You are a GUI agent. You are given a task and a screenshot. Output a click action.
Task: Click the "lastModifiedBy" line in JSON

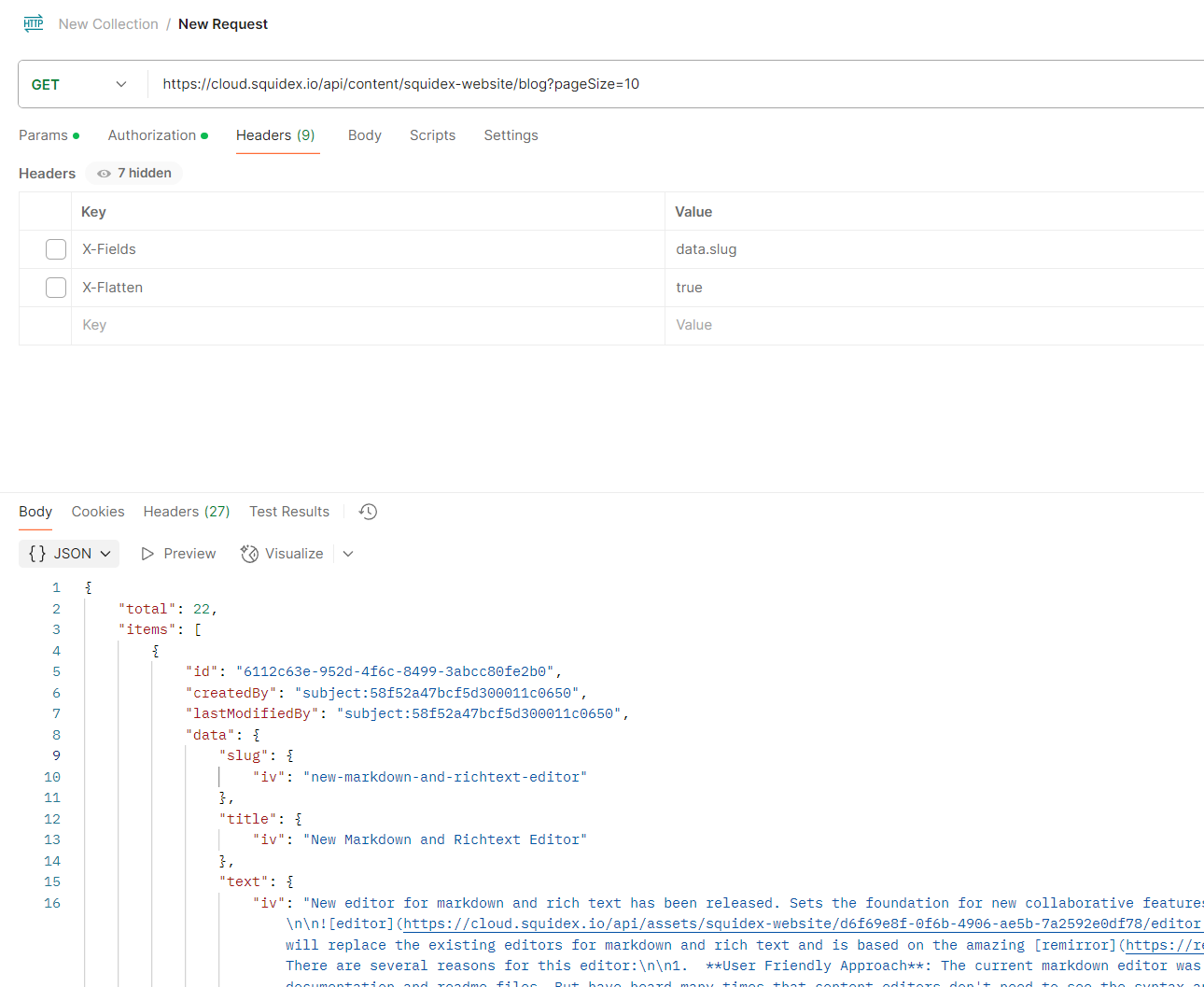pyautogui.click(x=408, y=713)
